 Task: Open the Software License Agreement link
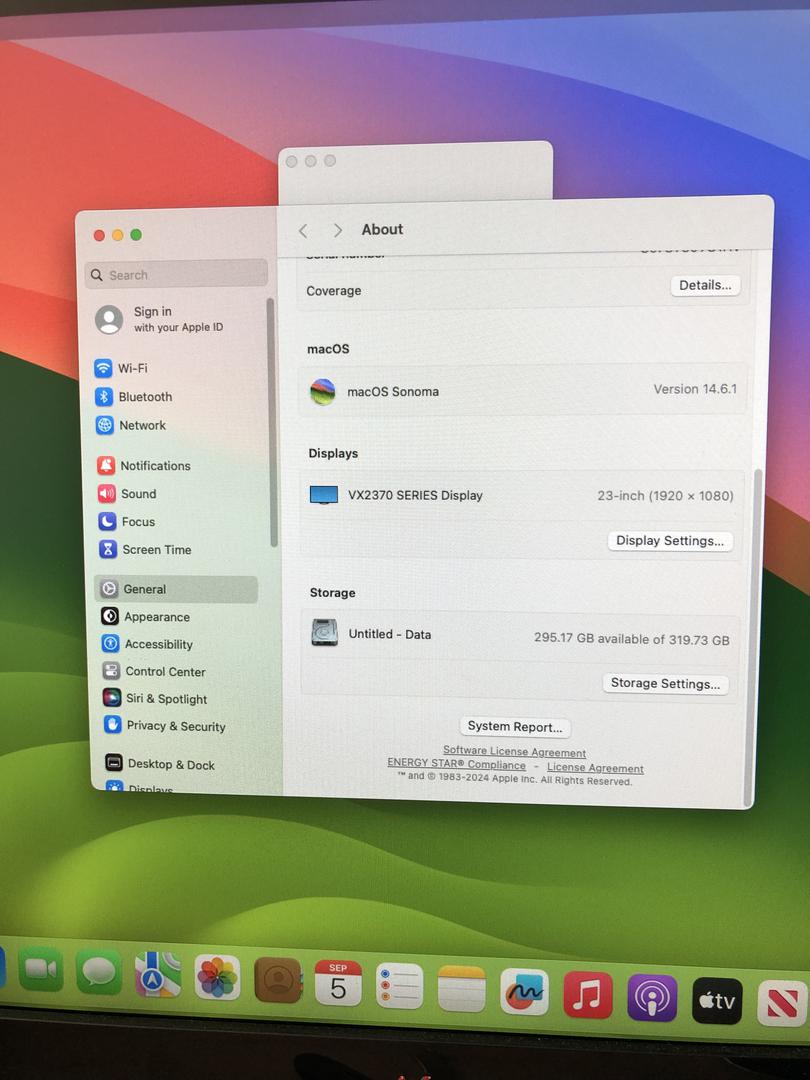click(x=514, y=752)
